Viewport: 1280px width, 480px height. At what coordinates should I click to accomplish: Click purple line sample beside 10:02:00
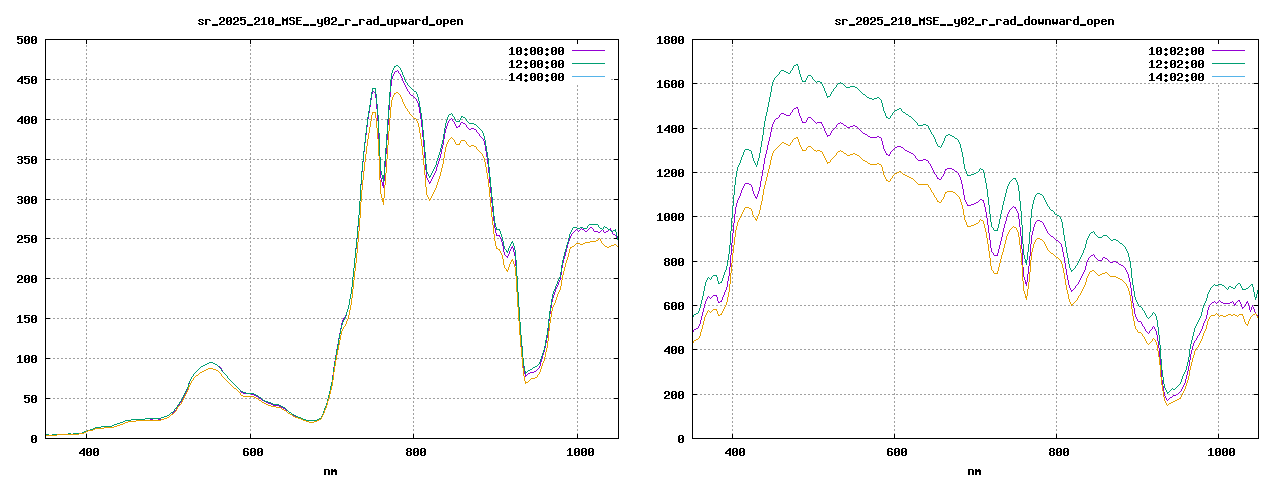(1228, 50)
